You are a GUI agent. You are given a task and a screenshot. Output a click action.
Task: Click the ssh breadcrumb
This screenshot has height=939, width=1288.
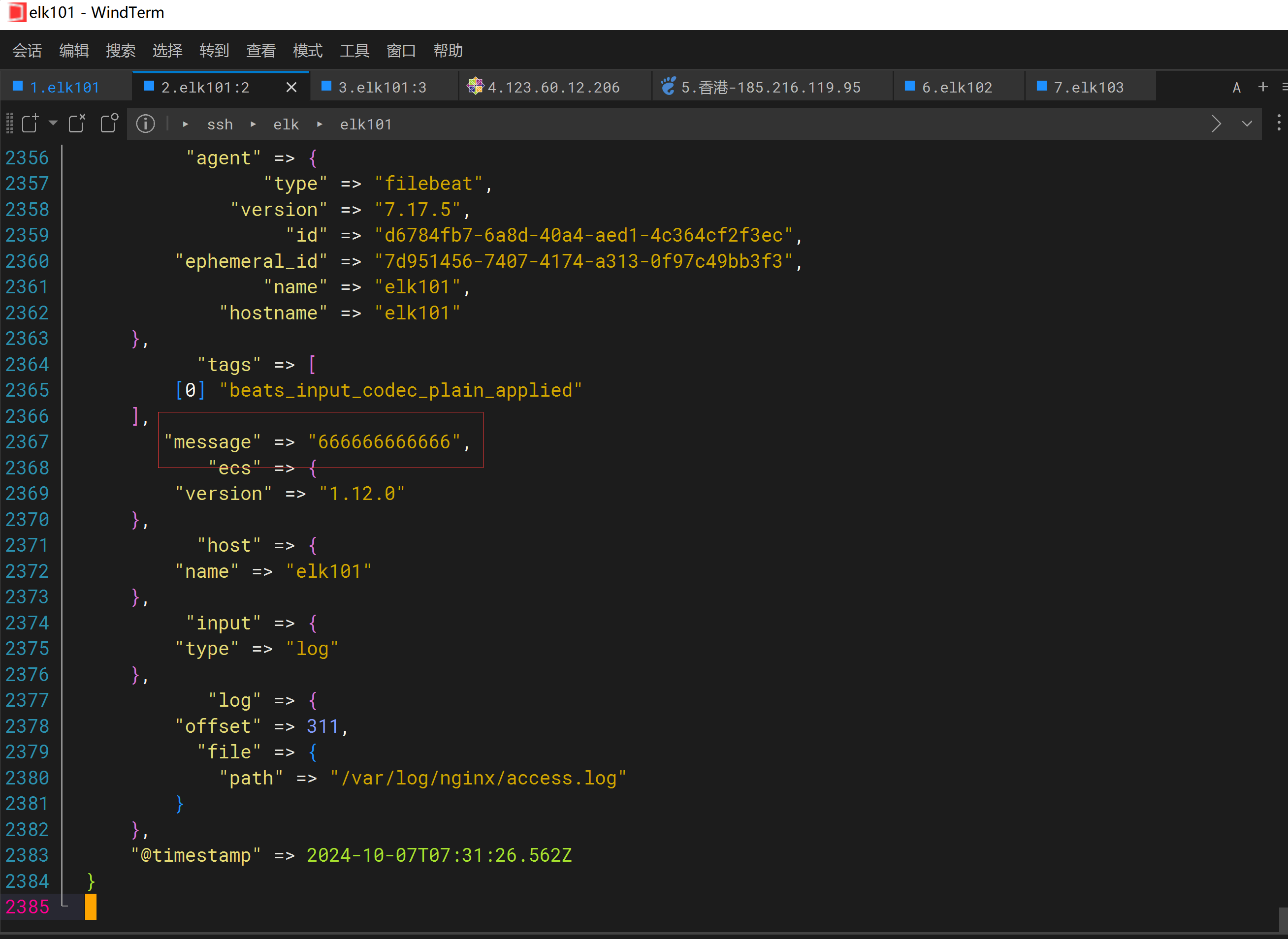(220, 125)
